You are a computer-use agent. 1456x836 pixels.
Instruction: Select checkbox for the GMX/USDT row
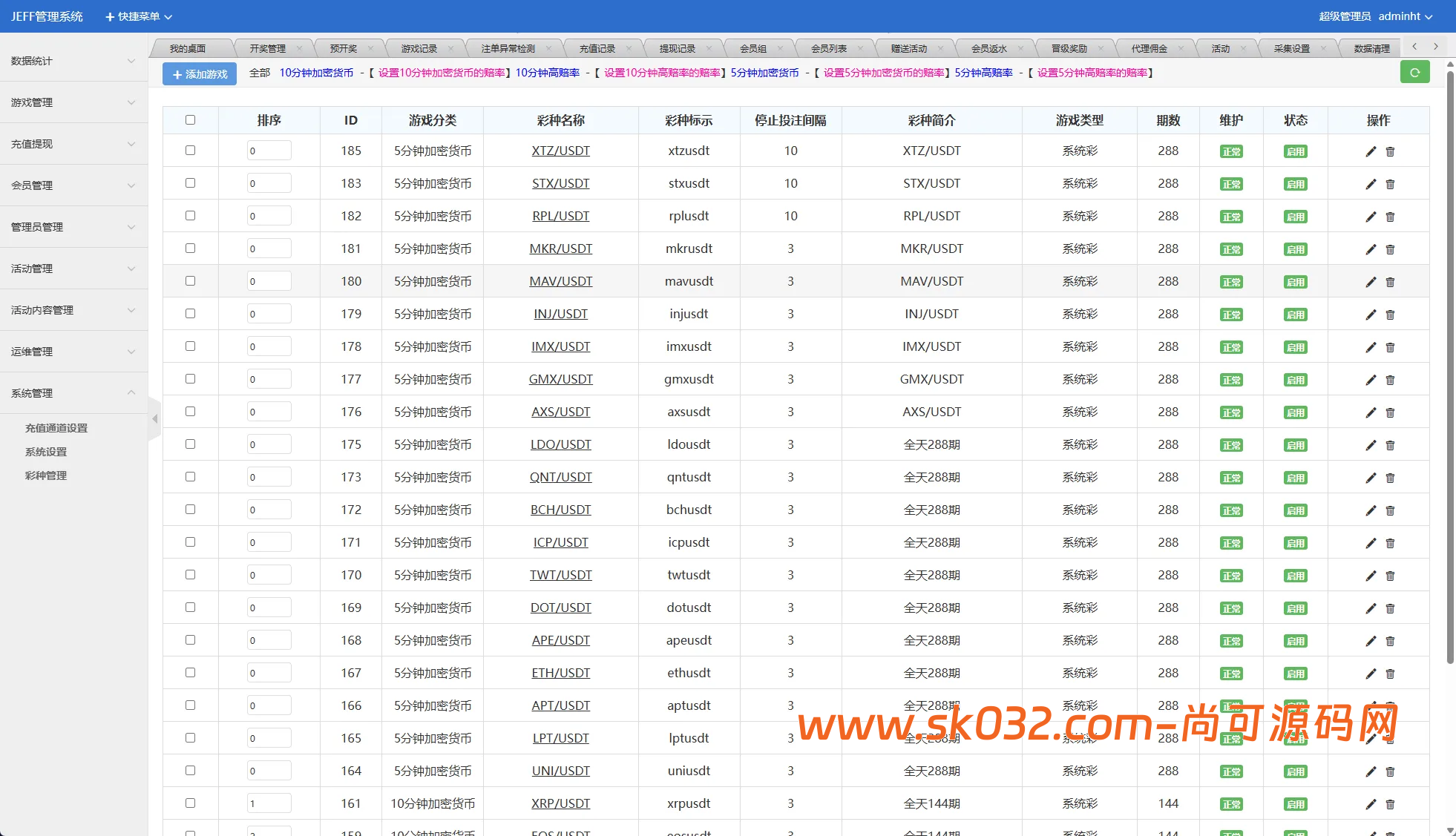[190, 379]
